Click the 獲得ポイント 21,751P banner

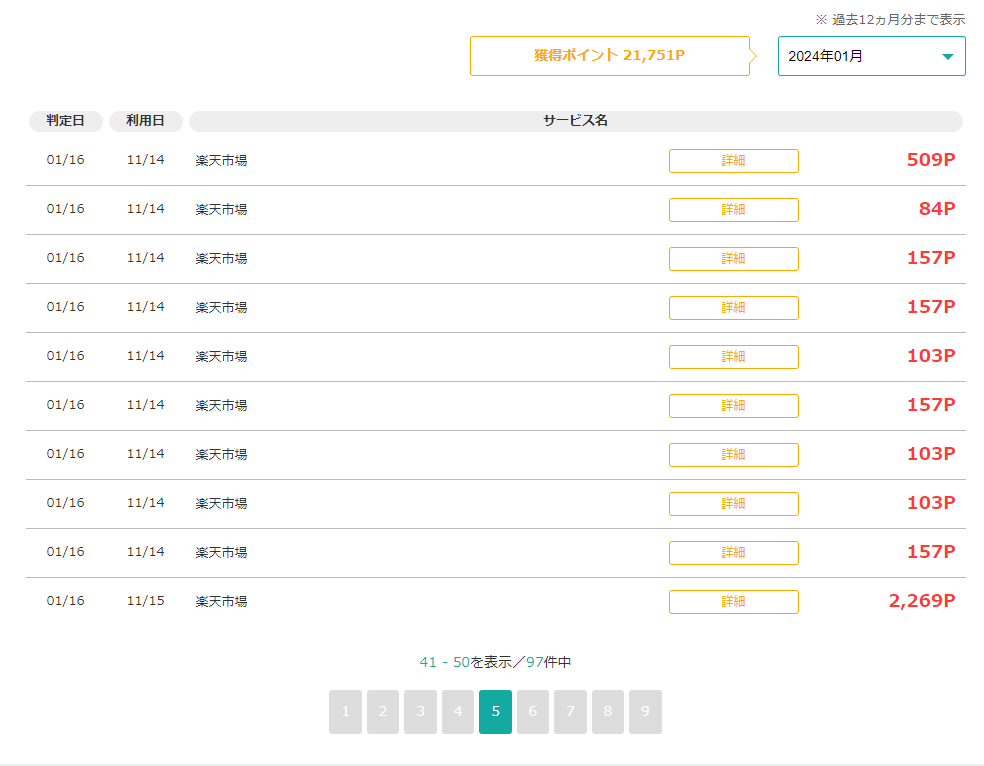click(x=609, y=56)
